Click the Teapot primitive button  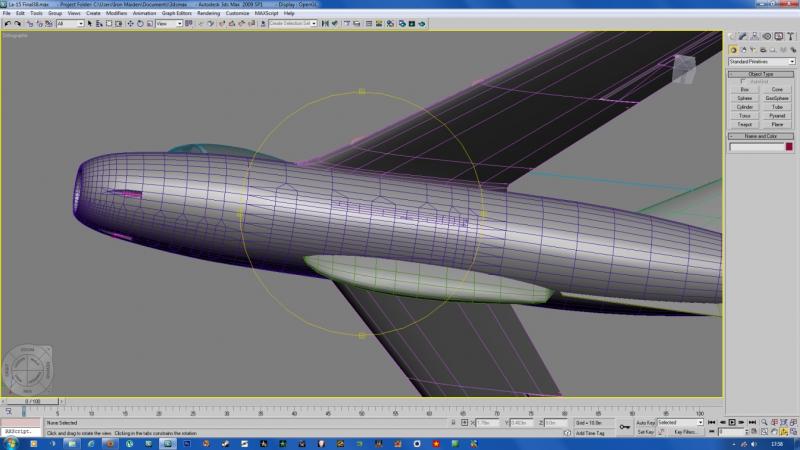tap(744, 124)
